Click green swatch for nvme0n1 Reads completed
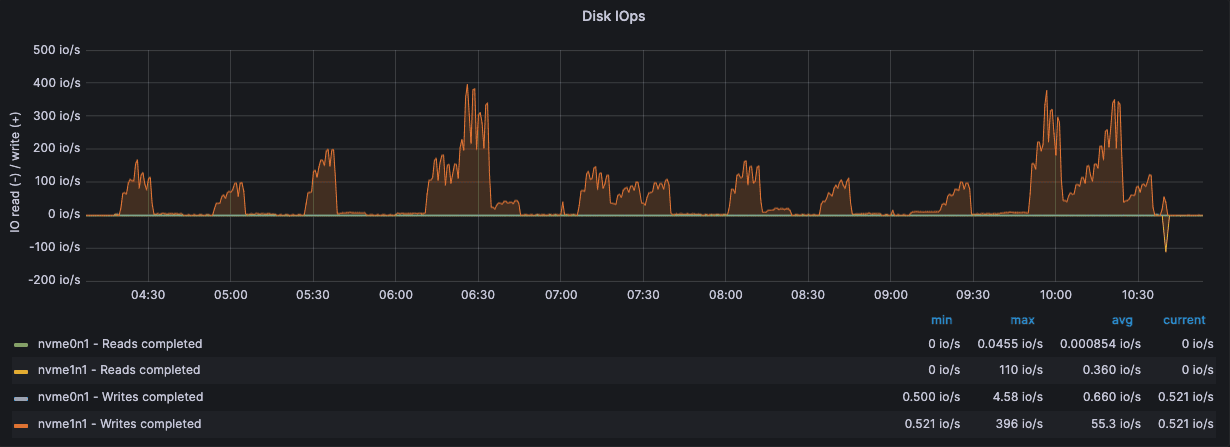The width and height of the screenshot is (1230, 447). tap(20, 344)
